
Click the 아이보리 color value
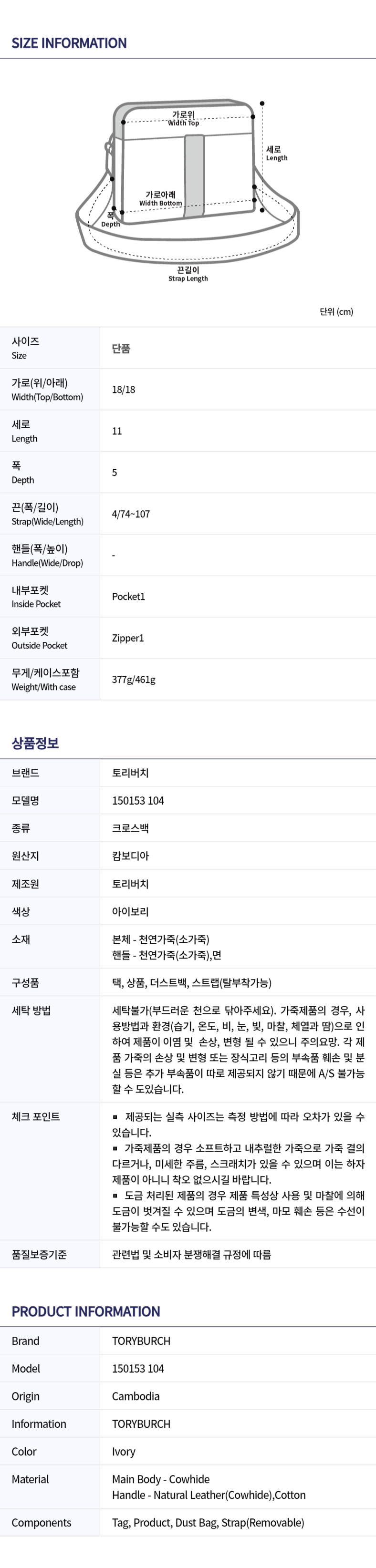point(130,911)
